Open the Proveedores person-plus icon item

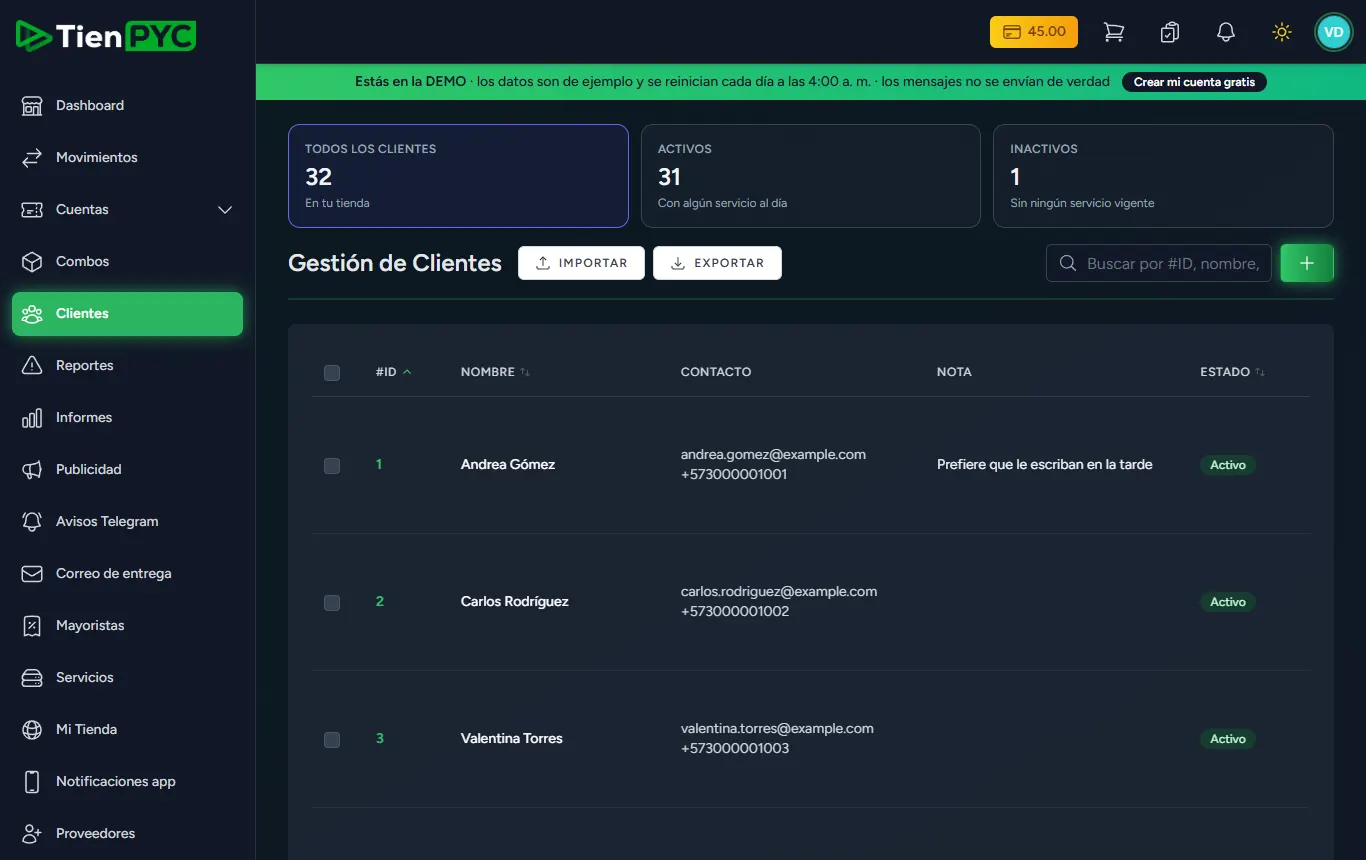coord(127,833)
